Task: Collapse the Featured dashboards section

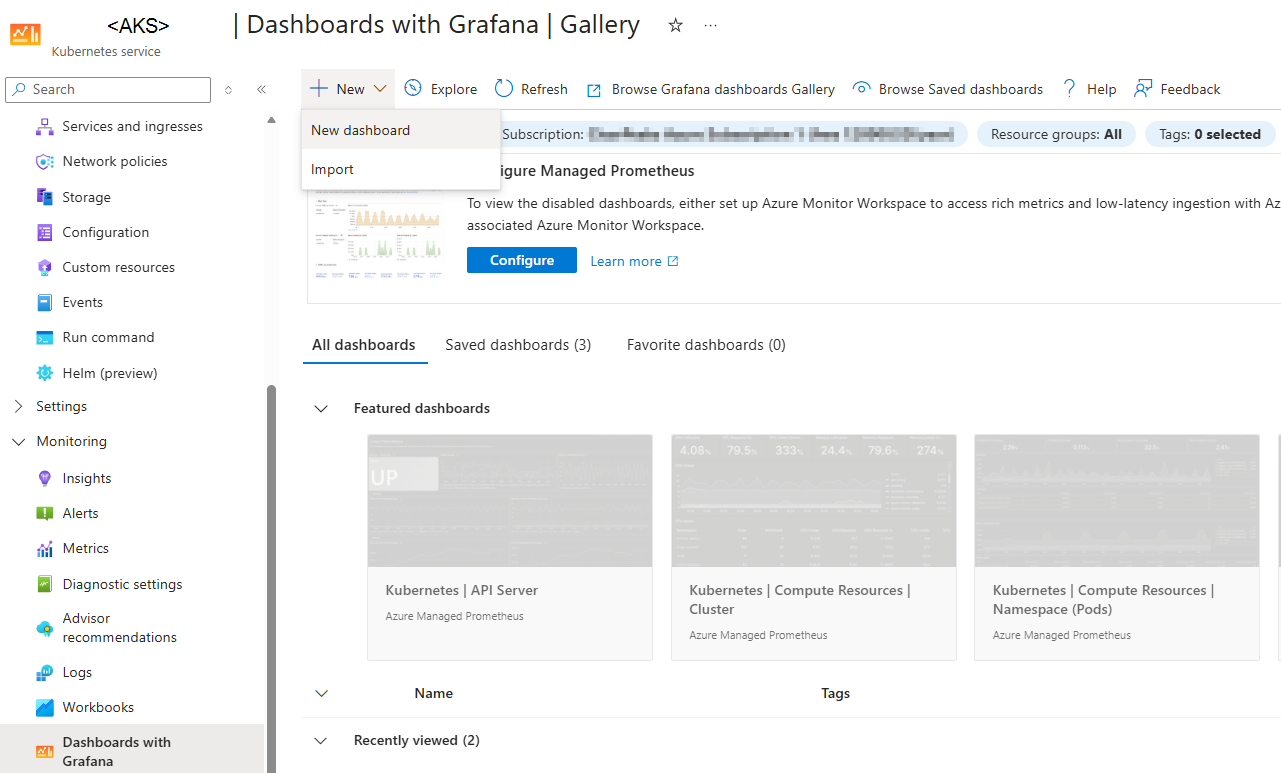Action: 321,408
